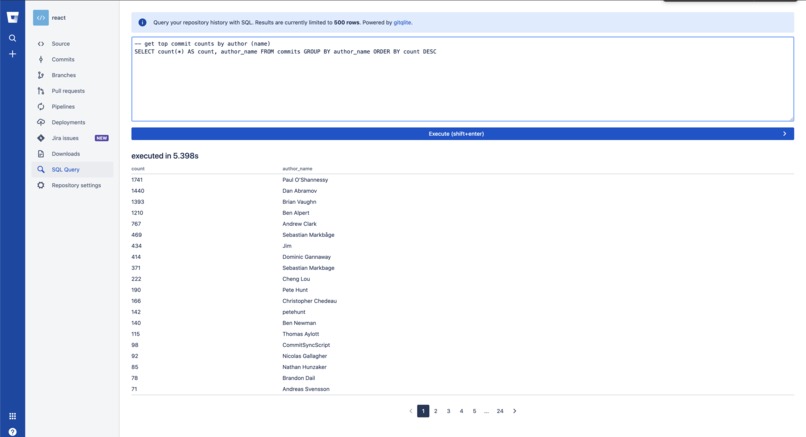The image size is (806, 437).
Task: Click the count value 1440
Action: (137, 191)
